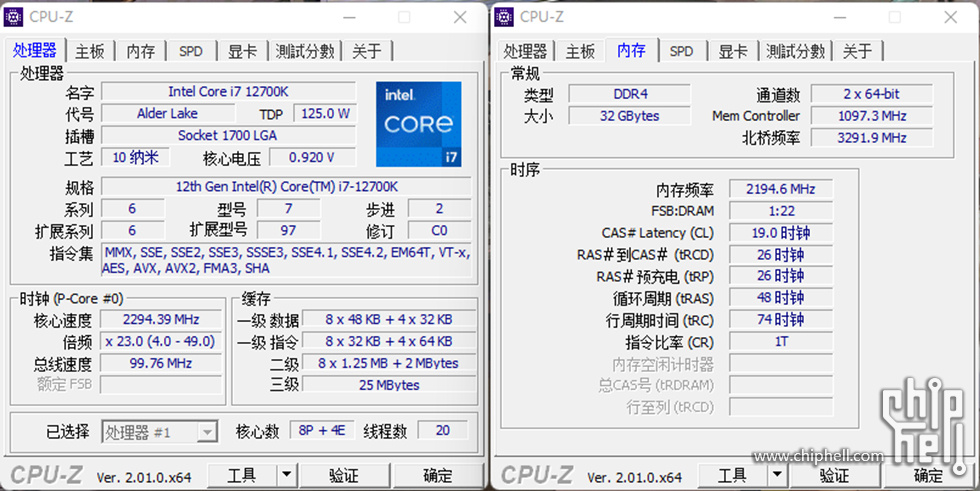Click the 工具 button in the right window
The height and width of the screenshot is (491, 980).
point(732,475)
